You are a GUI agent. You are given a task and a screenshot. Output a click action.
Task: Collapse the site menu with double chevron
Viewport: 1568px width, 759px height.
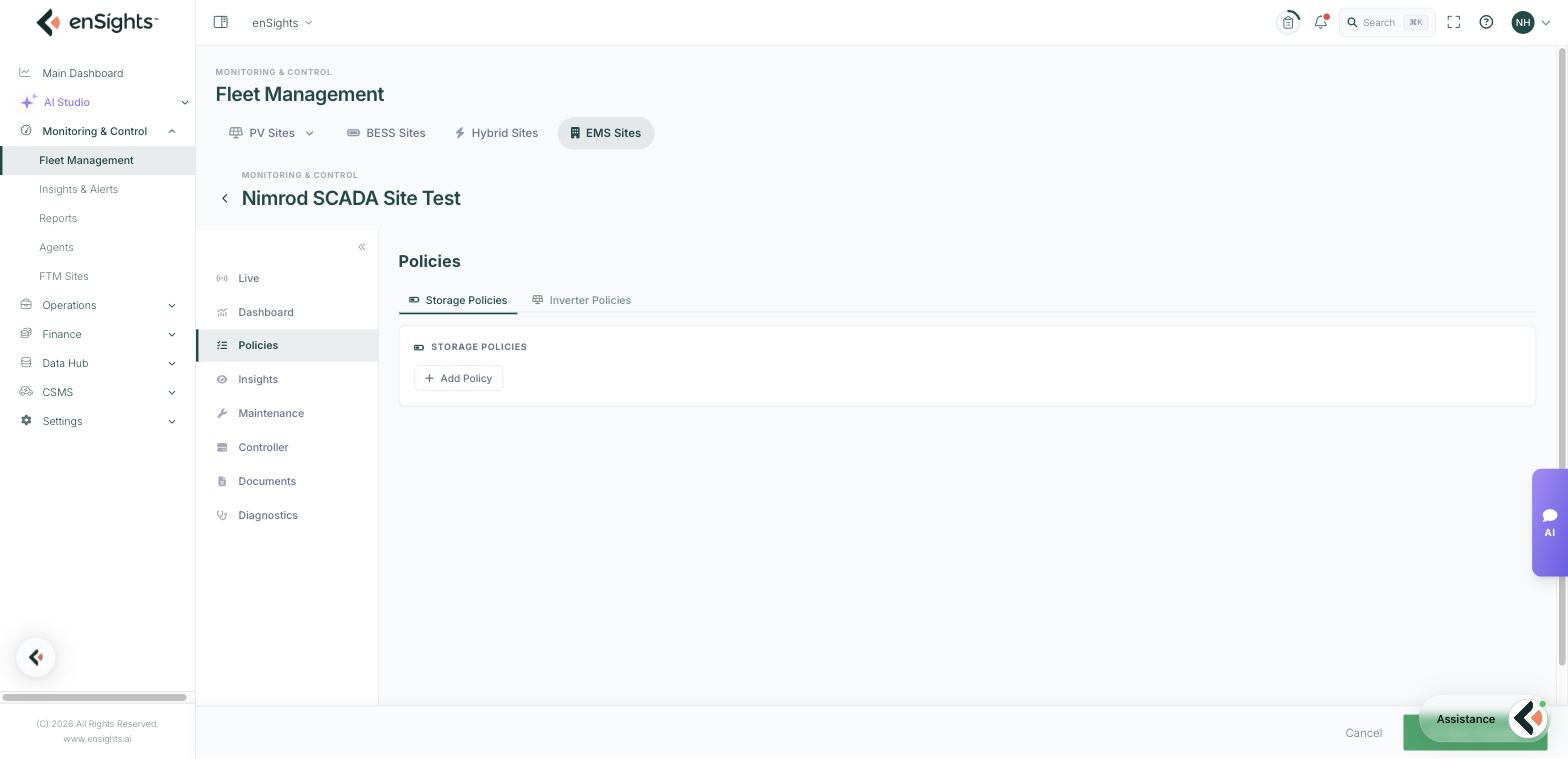[362, 247]
